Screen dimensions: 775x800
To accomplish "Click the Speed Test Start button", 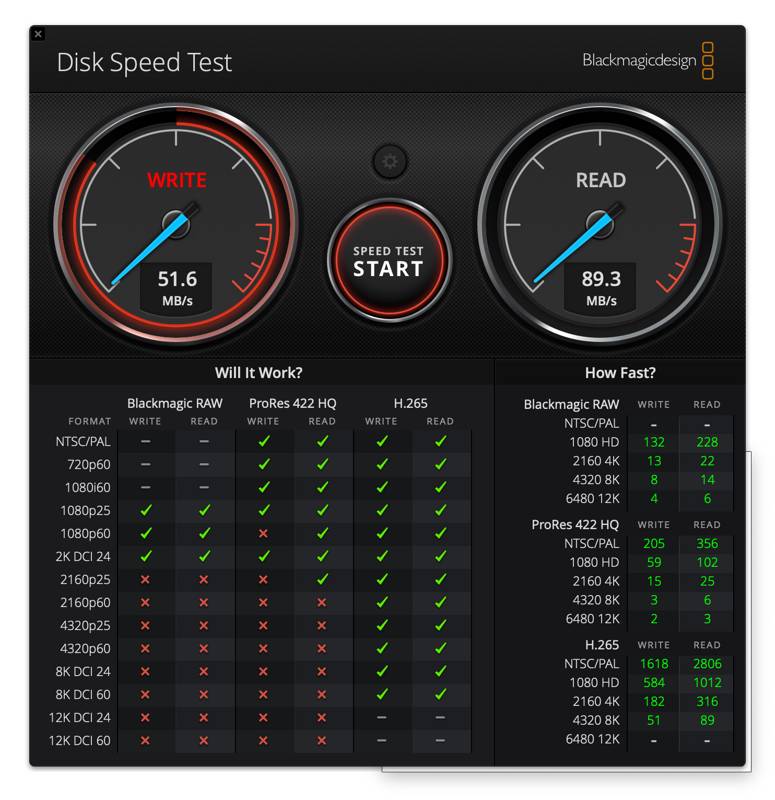I will point(389,260).
